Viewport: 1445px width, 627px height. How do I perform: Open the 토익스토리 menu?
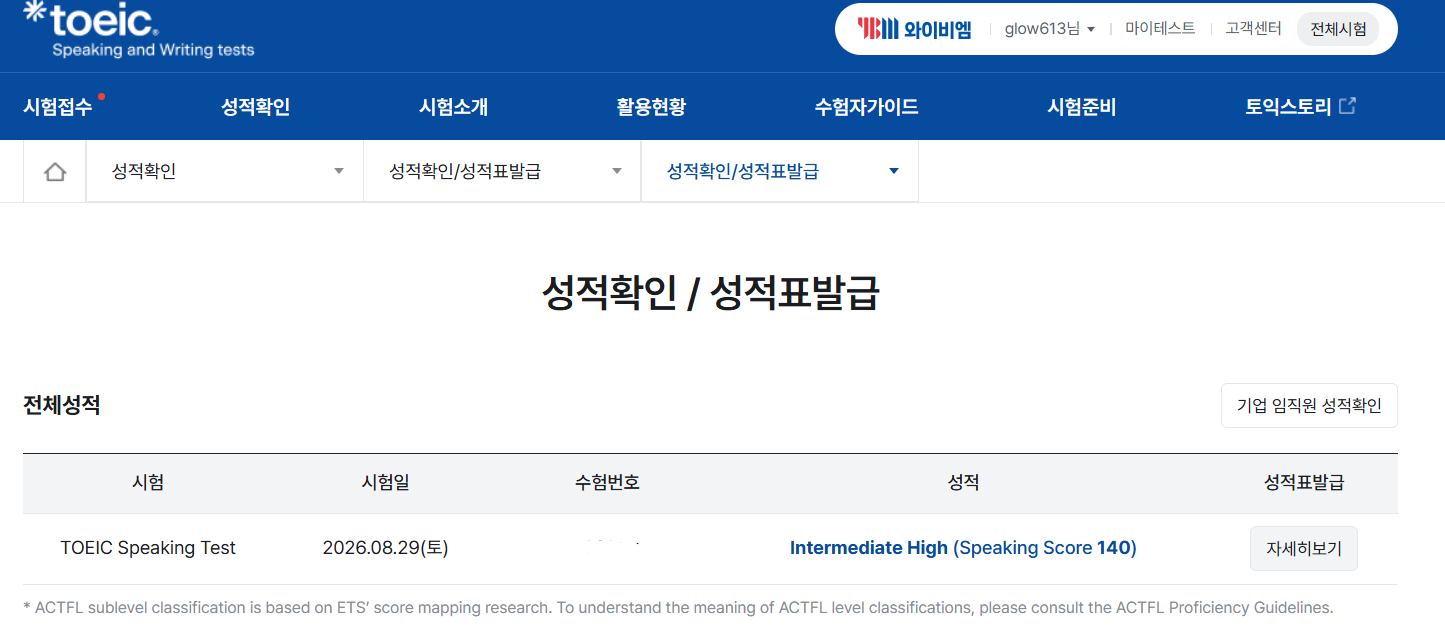tap(1288, 107)
